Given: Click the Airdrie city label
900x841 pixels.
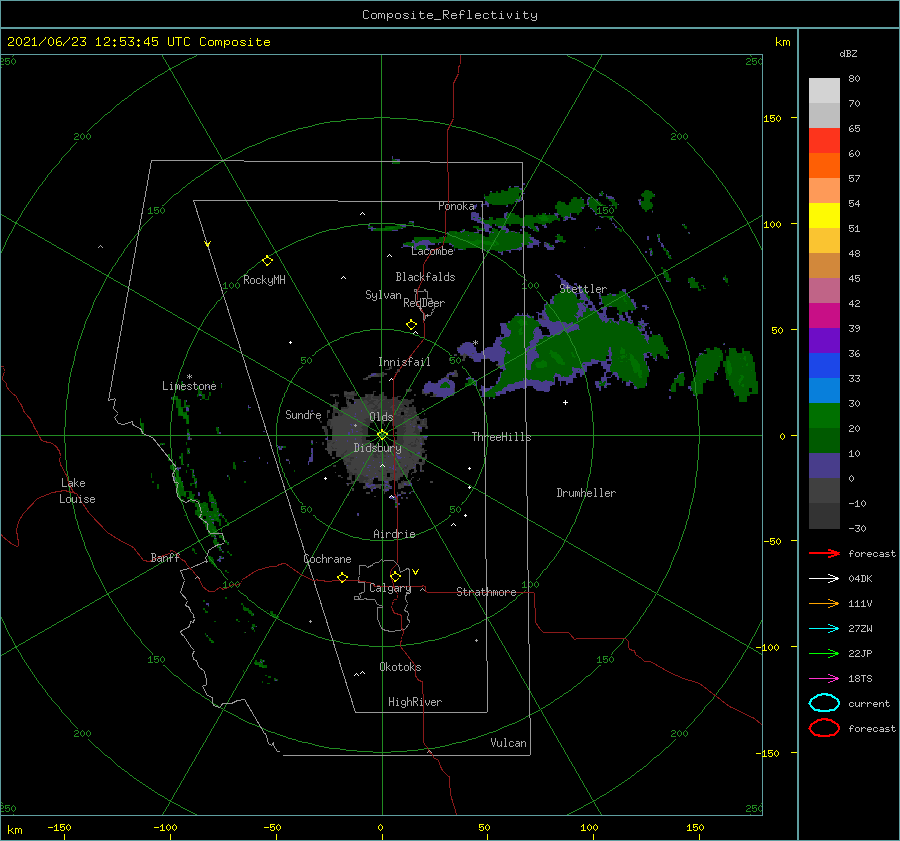Looking at the screenshot, I should (x=394, y=534).
